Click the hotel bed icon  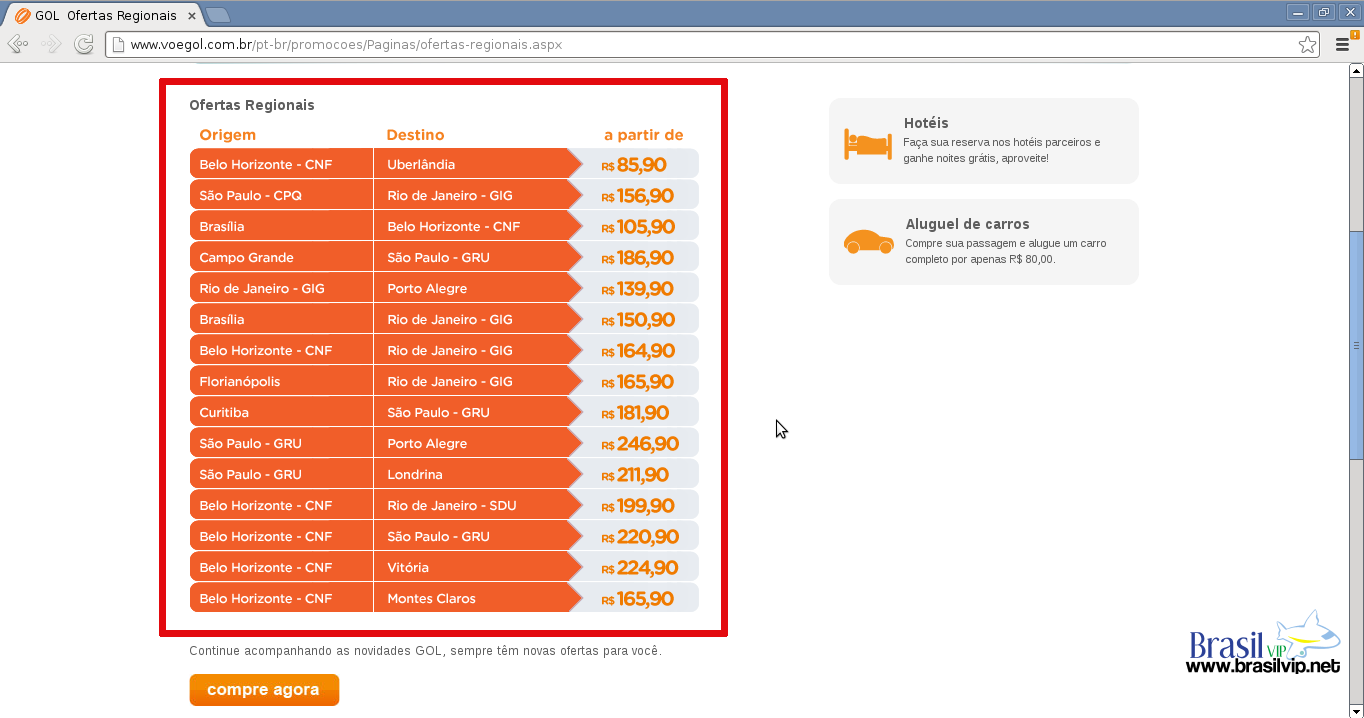click(867, 143)
